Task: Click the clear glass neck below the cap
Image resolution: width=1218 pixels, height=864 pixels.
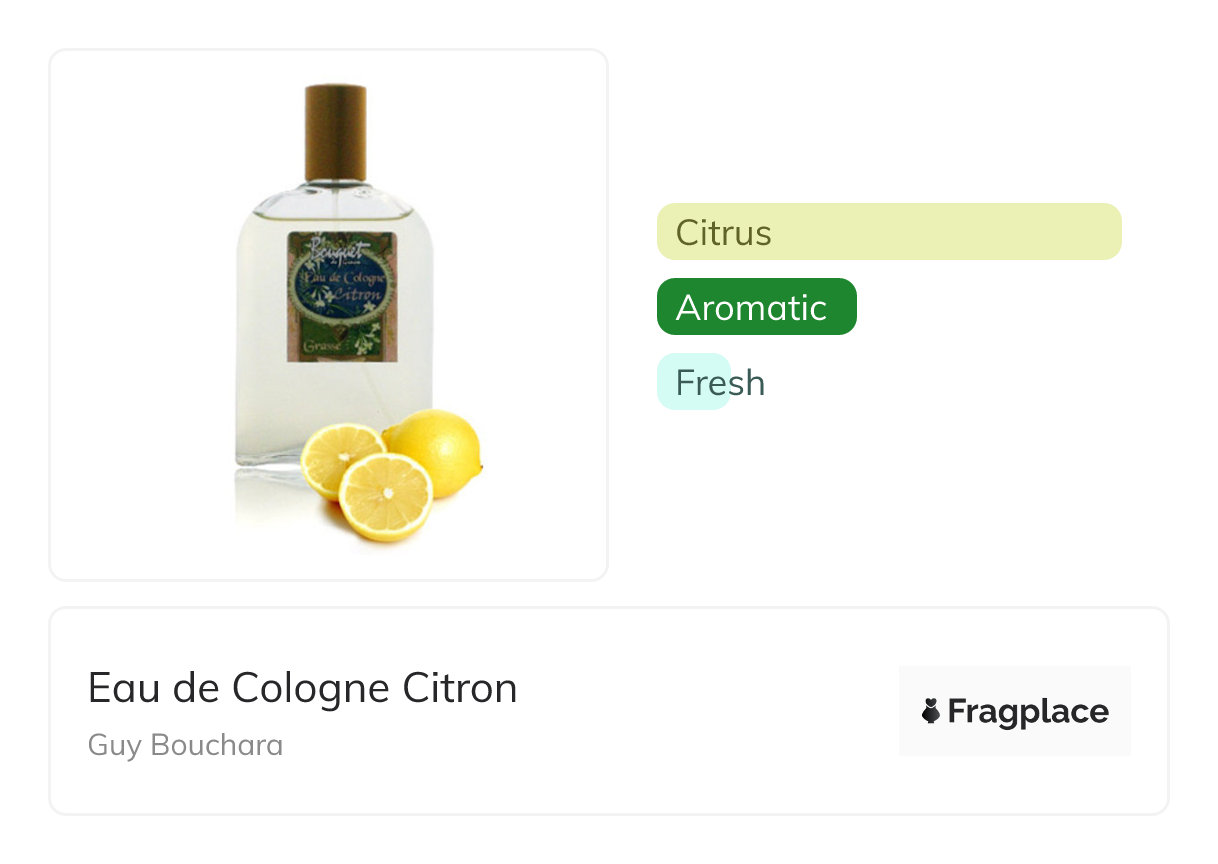Action: coord(336,190)
